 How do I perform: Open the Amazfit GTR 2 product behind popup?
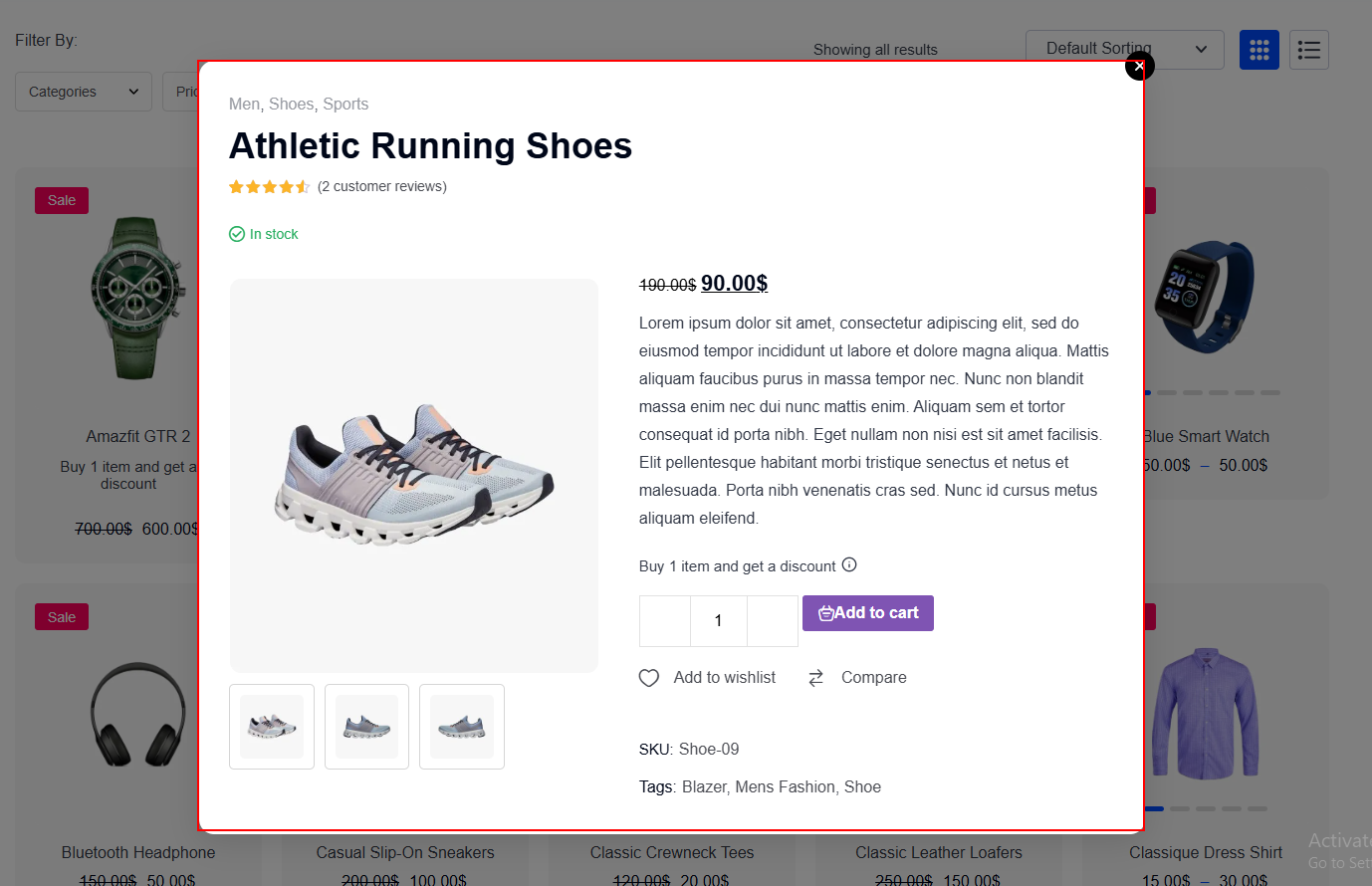[138, 436]
